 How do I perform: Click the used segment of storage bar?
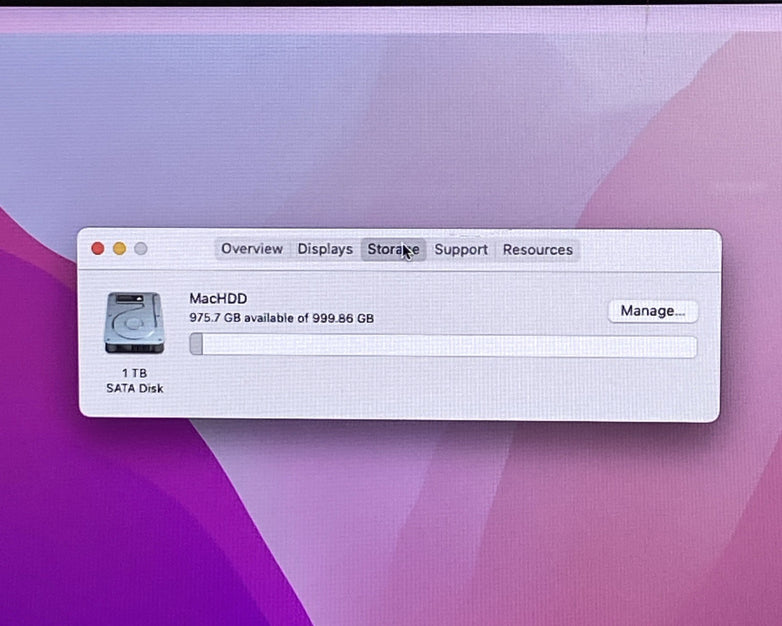[196, 345]
